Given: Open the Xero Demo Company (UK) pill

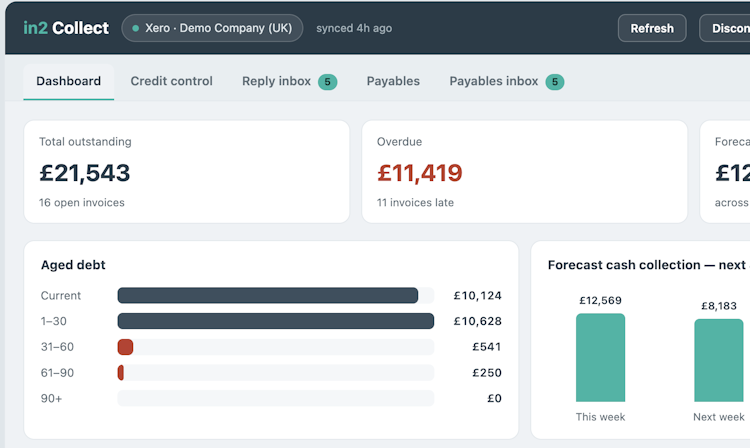Looking at the screenshot, I should (x=212, y=28).
